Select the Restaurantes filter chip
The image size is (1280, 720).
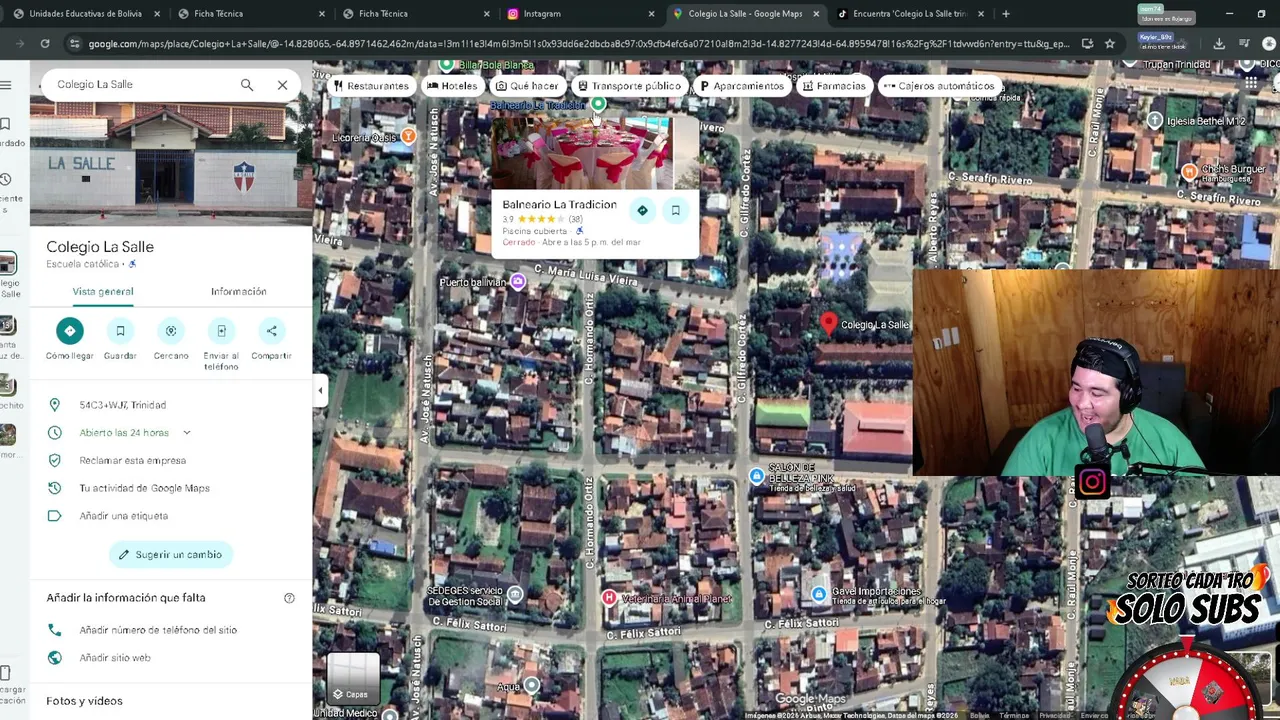pyautogui.click(x=371, y=86)
